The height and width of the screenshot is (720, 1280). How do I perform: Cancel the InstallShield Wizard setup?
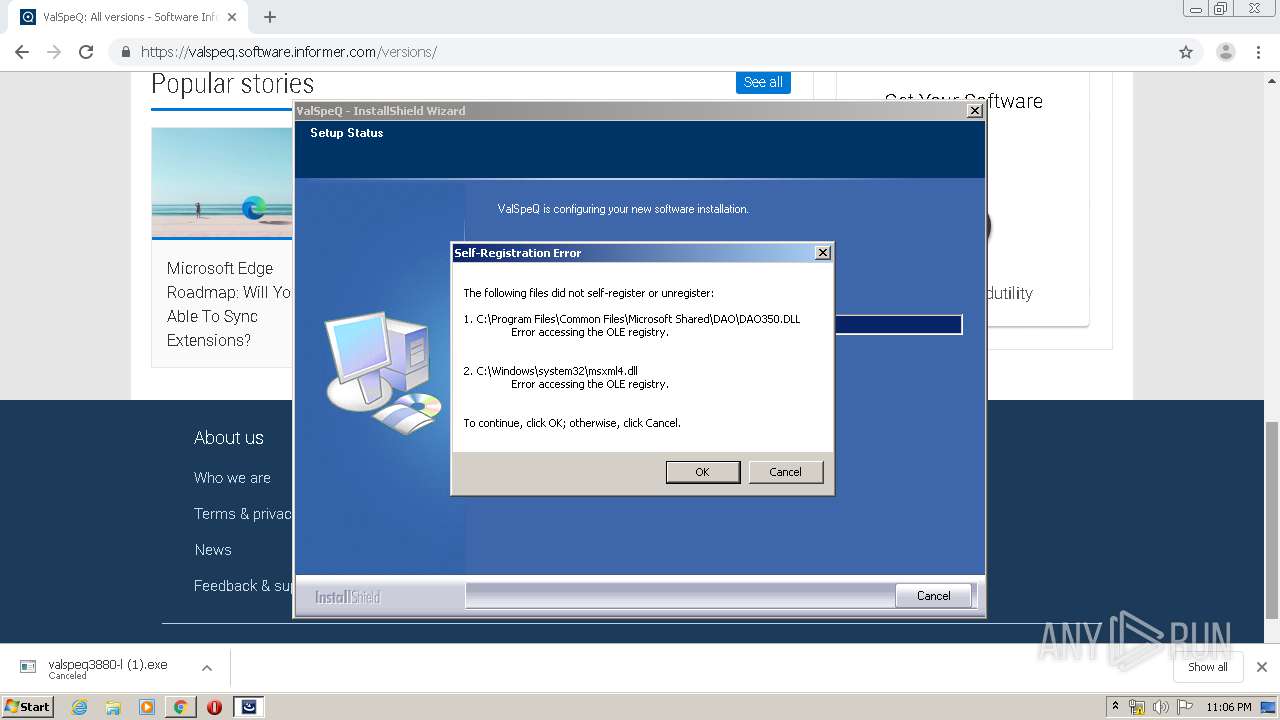pos(933,595)
